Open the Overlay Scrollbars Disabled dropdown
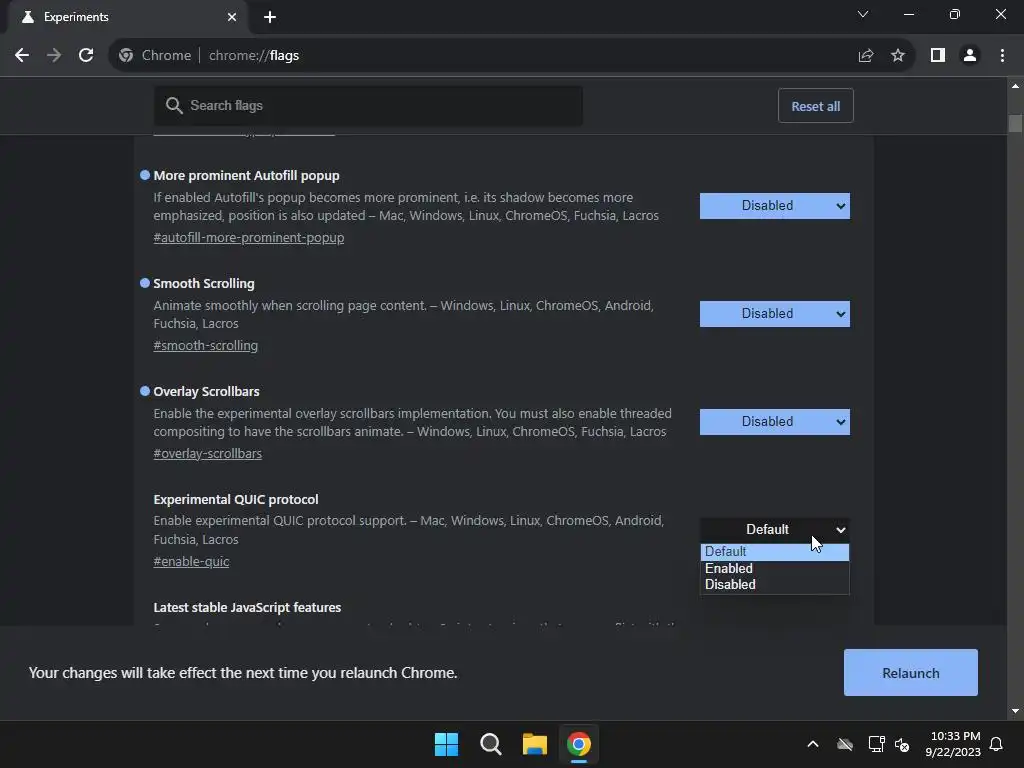Screen dimensions: 1024x768 (x=775, y=422)
